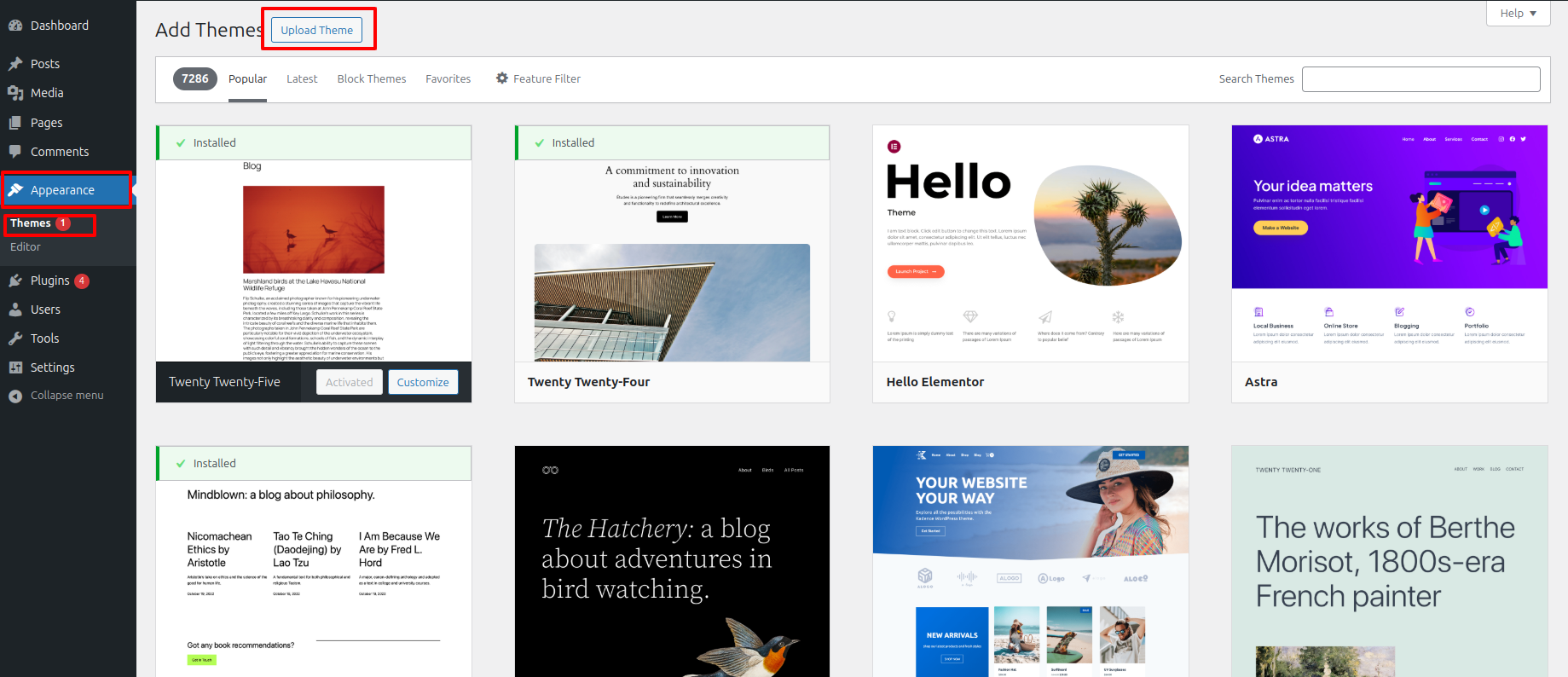1568x677 pixels.
Task: Click the Upload Theme button
Action: [x=317, y=30]
